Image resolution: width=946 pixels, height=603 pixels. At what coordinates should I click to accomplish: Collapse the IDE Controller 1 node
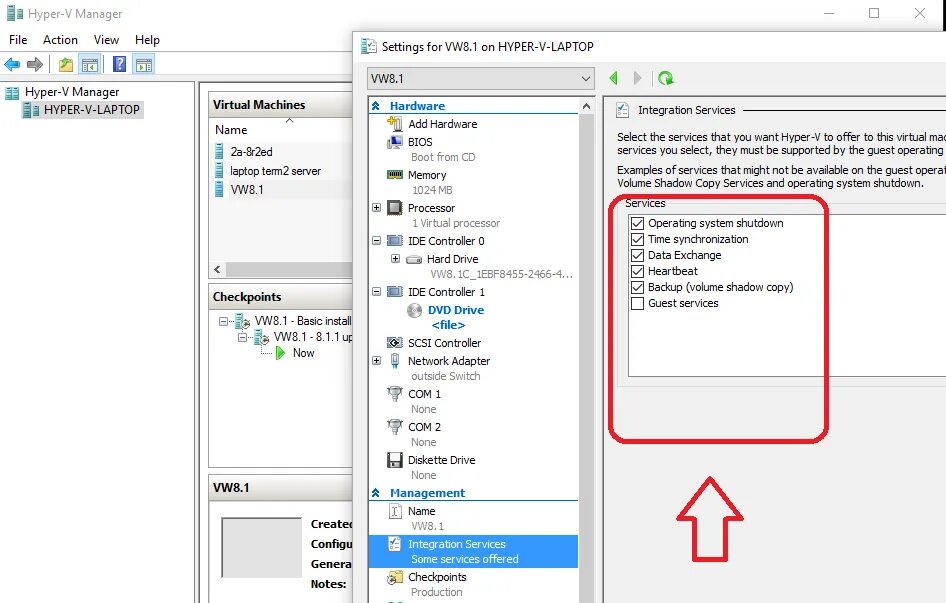click(x=376, y=292)
